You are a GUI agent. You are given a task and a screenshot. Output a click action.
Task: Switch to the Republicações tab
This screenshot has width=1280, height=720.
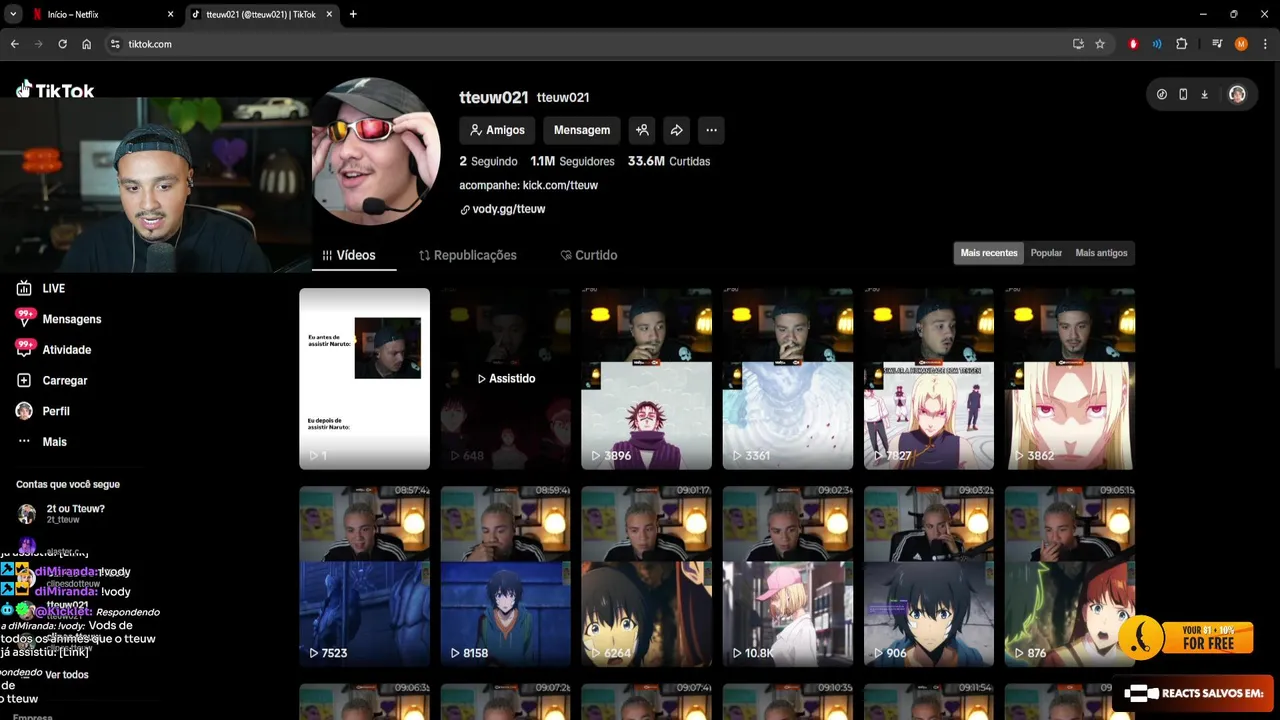[x=468, y=255]
